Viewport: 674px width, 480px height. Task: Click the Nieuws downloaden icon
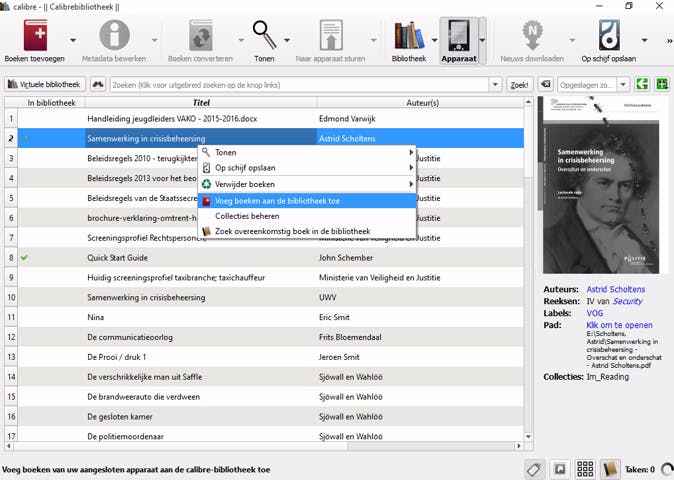pos(532,35)
